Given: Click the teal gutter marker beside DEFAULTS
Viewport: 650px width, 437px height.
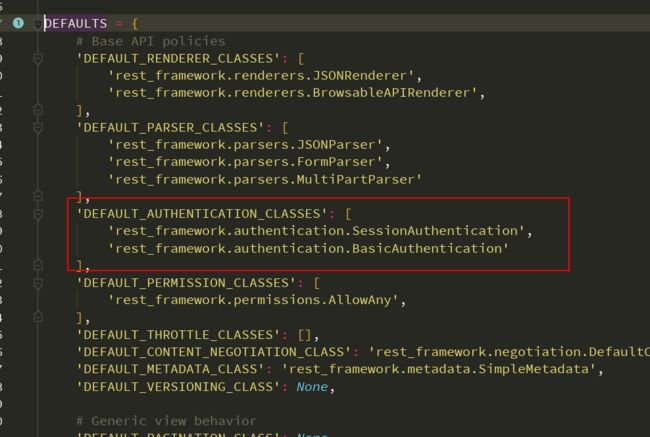Looking at the screenshot, I should pyautogui.click(x=18, y=23).
